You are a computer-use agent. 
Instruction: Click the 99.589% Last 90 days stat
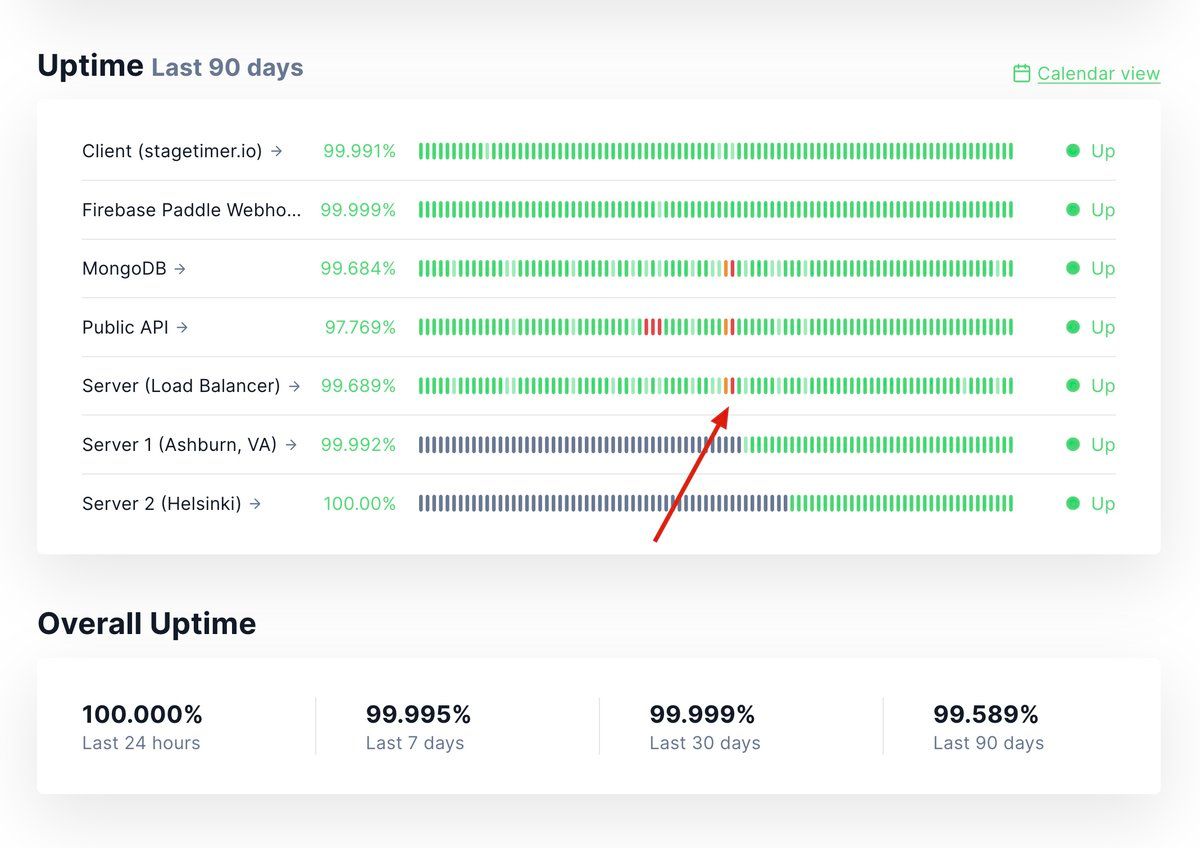click(986, 715)
